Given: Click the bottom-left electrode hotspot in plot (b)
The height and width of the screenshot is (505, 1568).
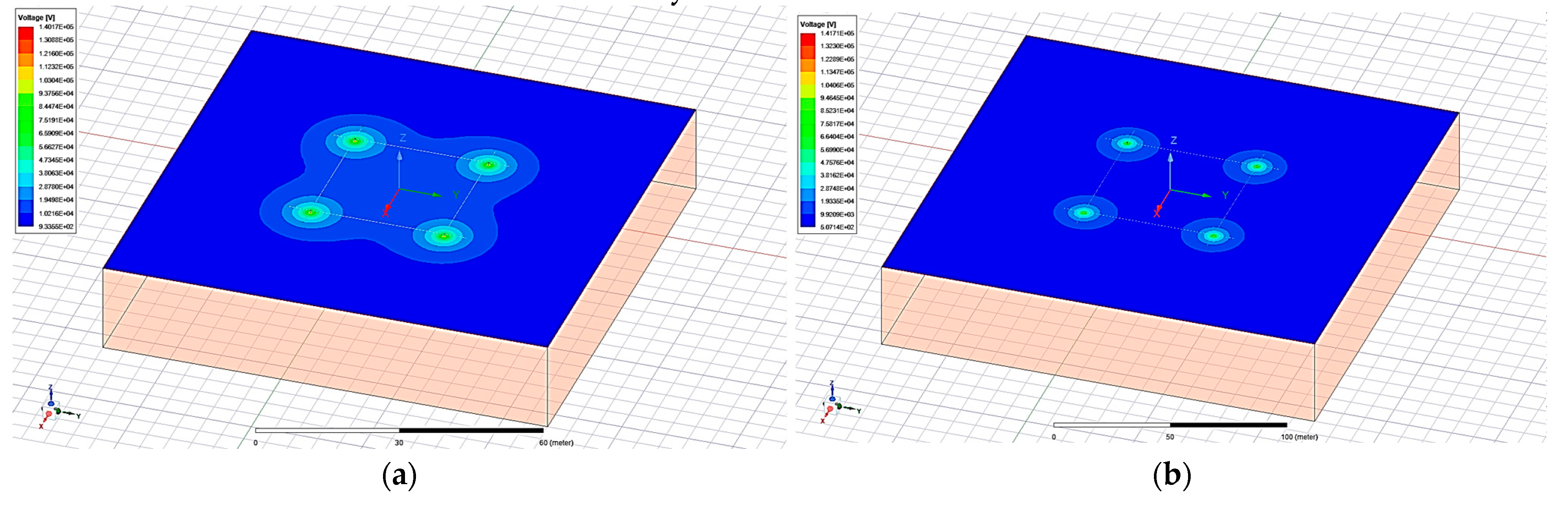Looking at the screenshot, I should pos(1084,212).
